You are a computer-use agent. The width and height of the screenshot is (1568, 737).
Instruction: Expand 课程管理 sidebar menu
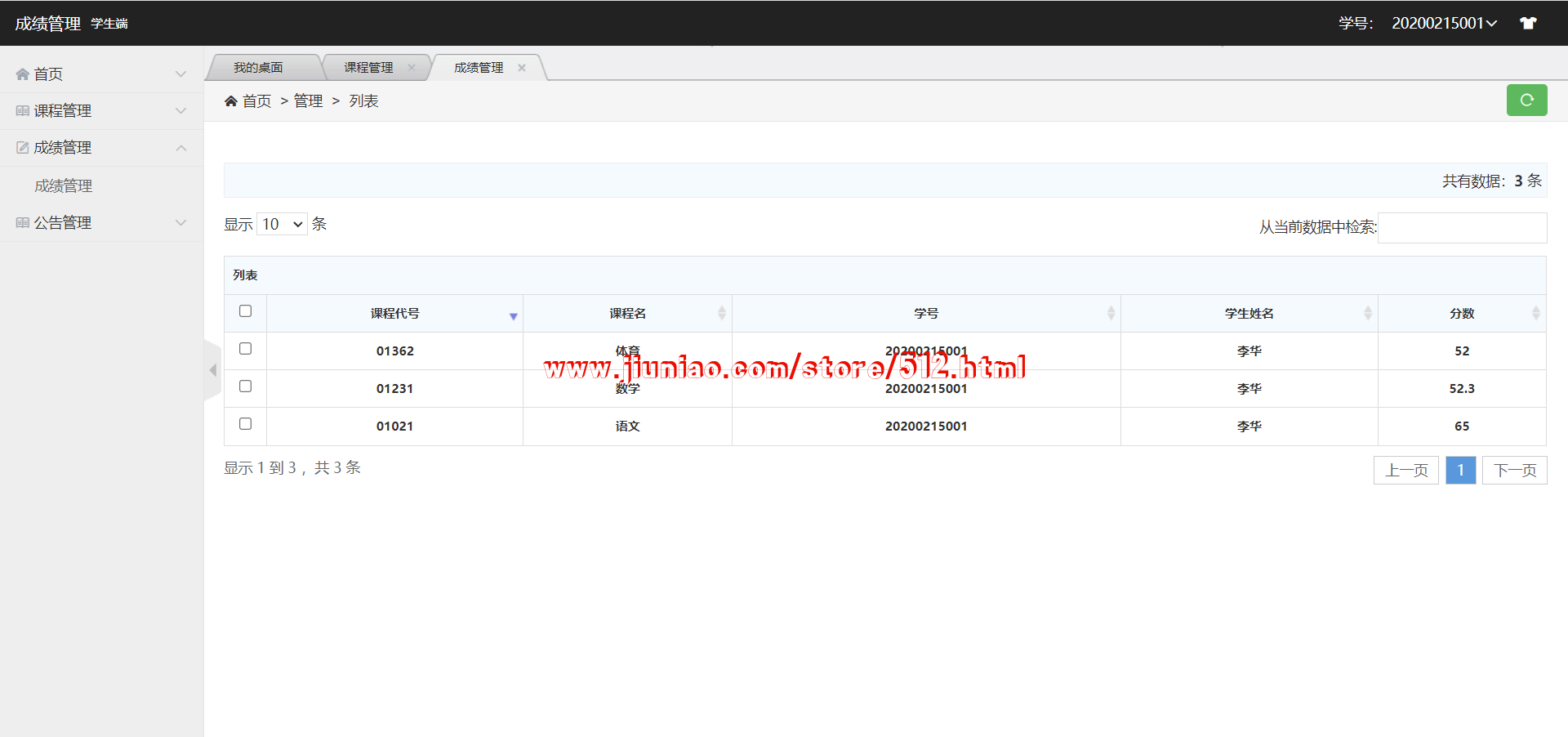(x=101, y=111)
